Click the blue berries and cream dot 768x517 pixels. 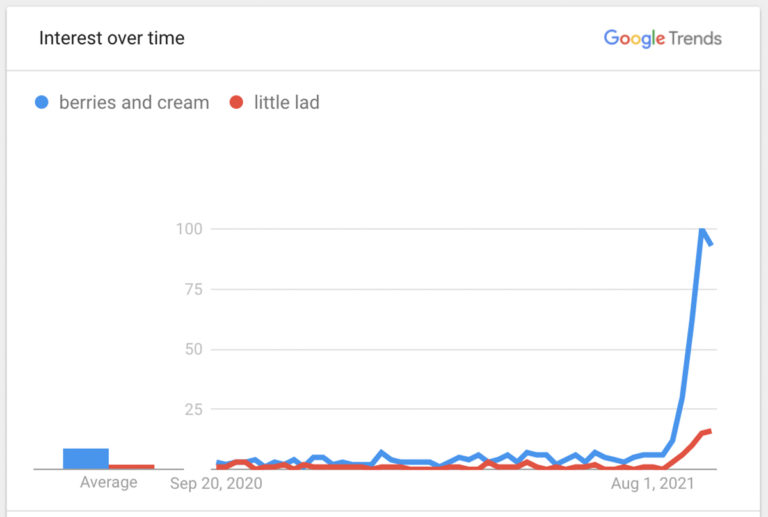(x=42, y=102)
